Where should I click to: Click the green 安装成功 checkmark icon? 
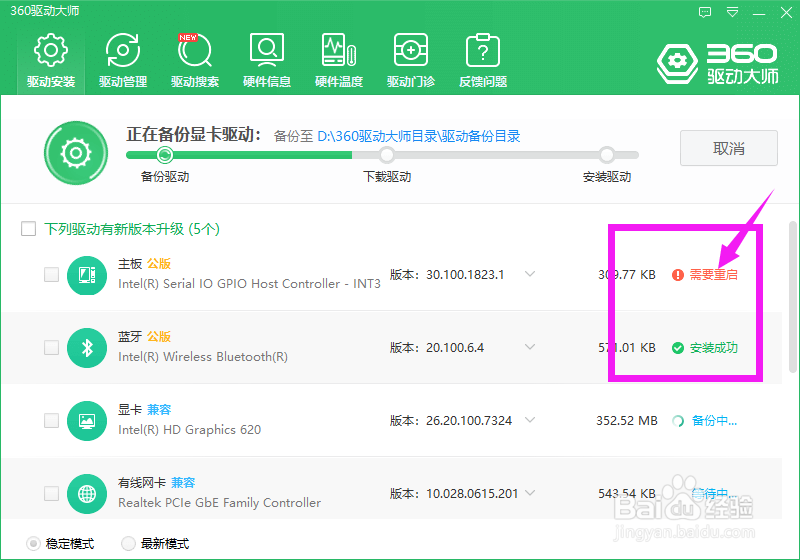(x=678, y=348)
